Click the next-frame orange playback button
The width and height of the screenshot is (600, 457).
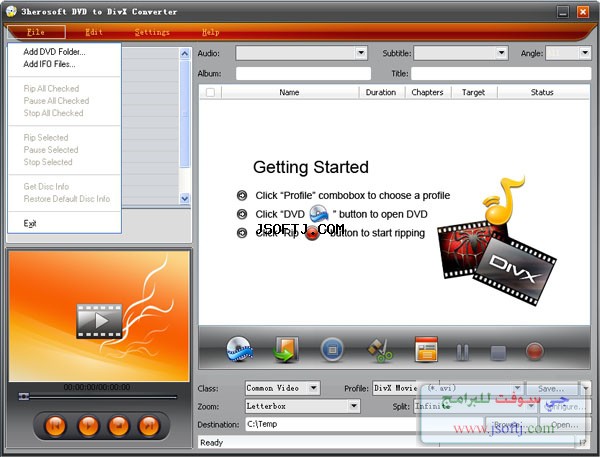click(x=149, y=425)
